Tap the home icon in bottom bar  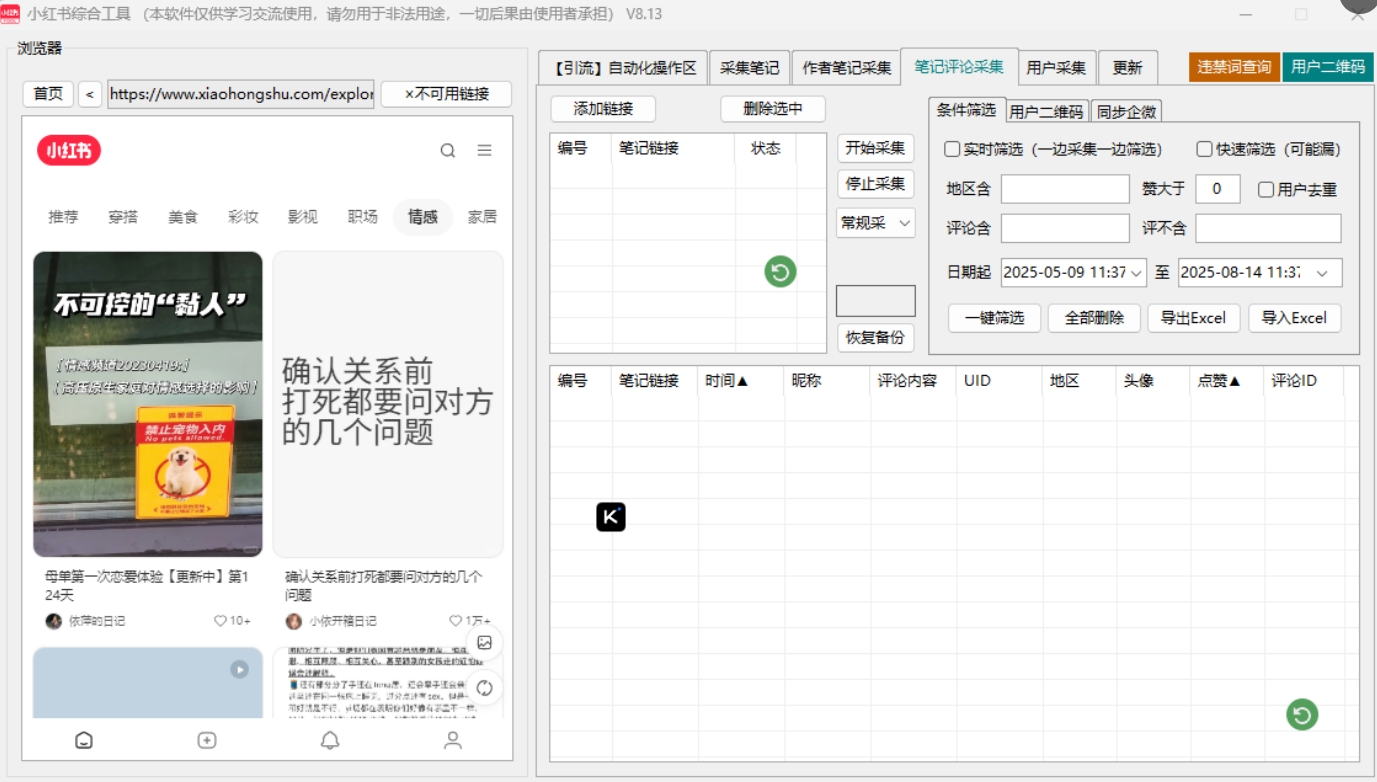tap(84, 740)
